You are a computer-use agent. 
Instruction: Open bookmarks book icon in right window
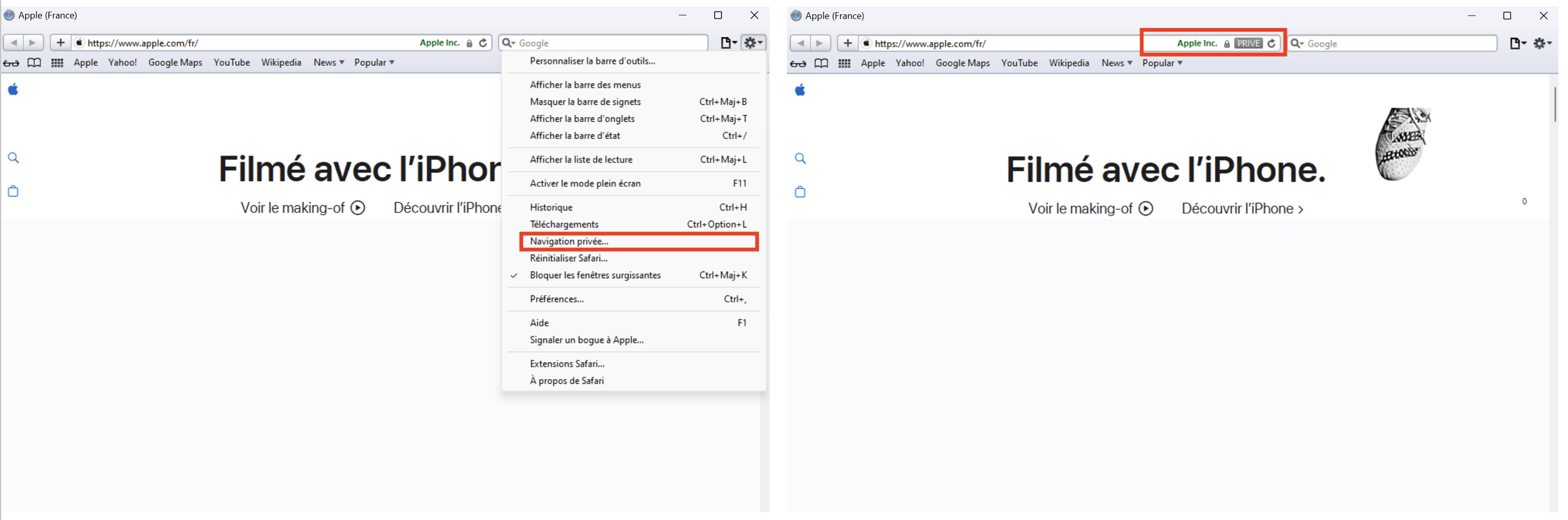coord(821,63)
